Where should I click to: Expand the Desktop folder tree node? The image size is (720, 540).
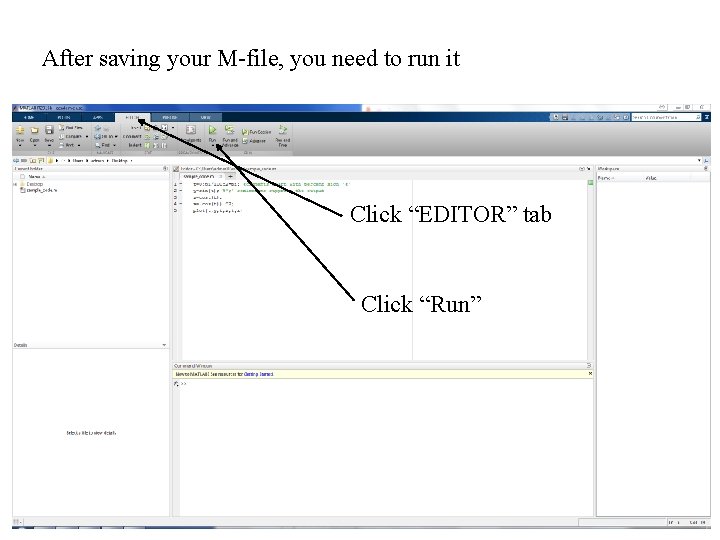click(x=15, y=184)
